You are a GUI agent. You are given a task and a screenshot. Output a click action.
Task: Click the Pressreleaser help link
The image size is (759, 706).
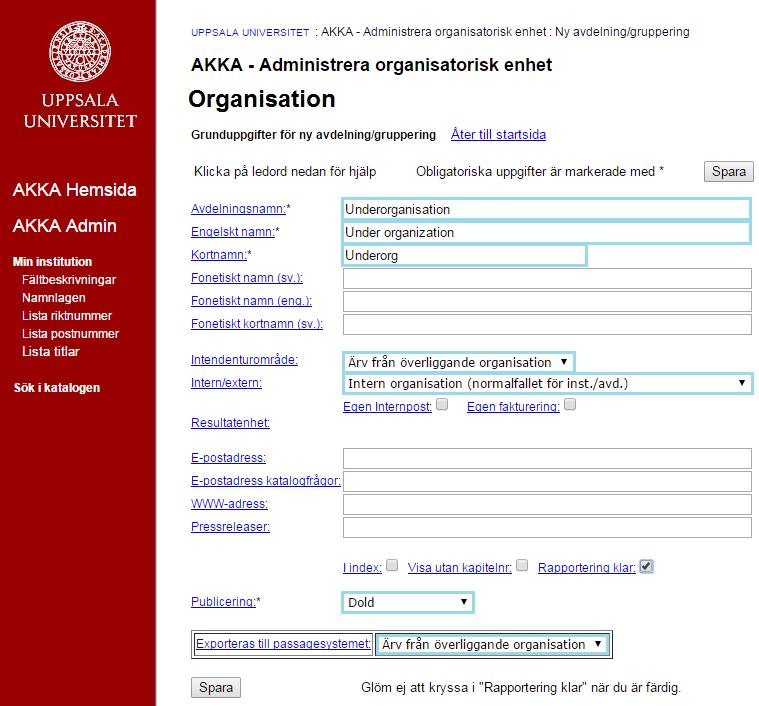230,526
